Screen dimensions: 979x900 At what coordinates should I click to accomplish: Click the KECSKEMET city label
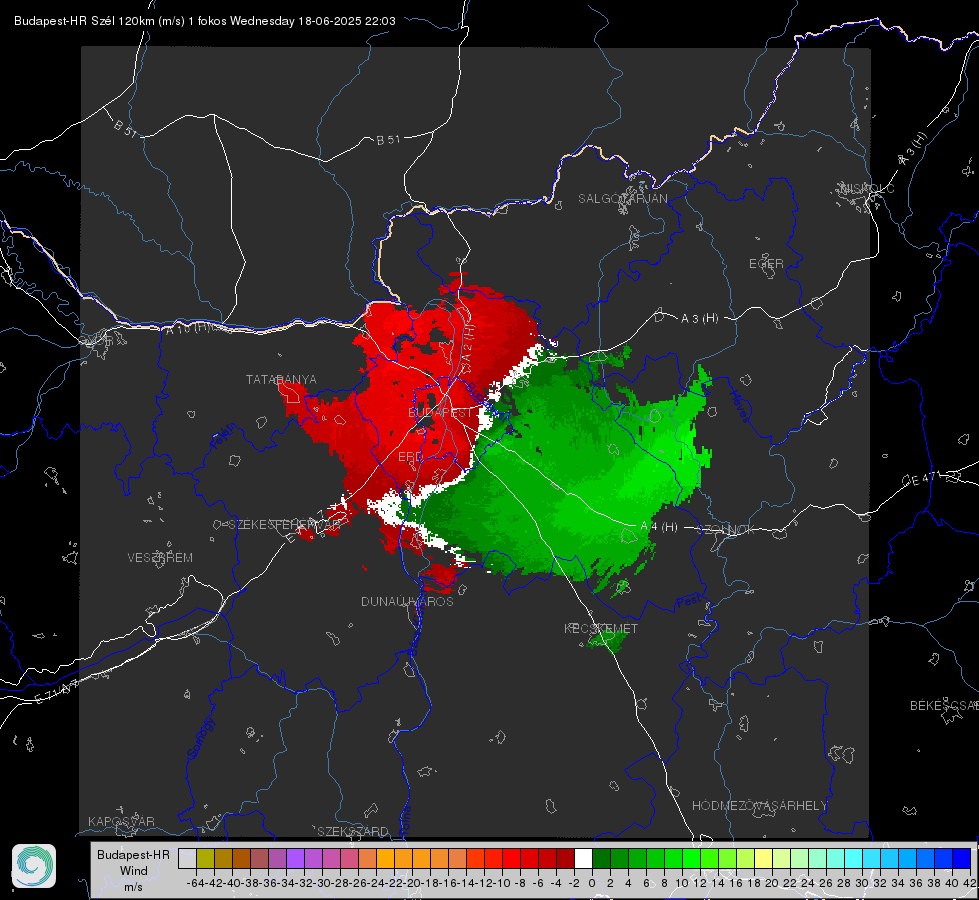(601, 628)
